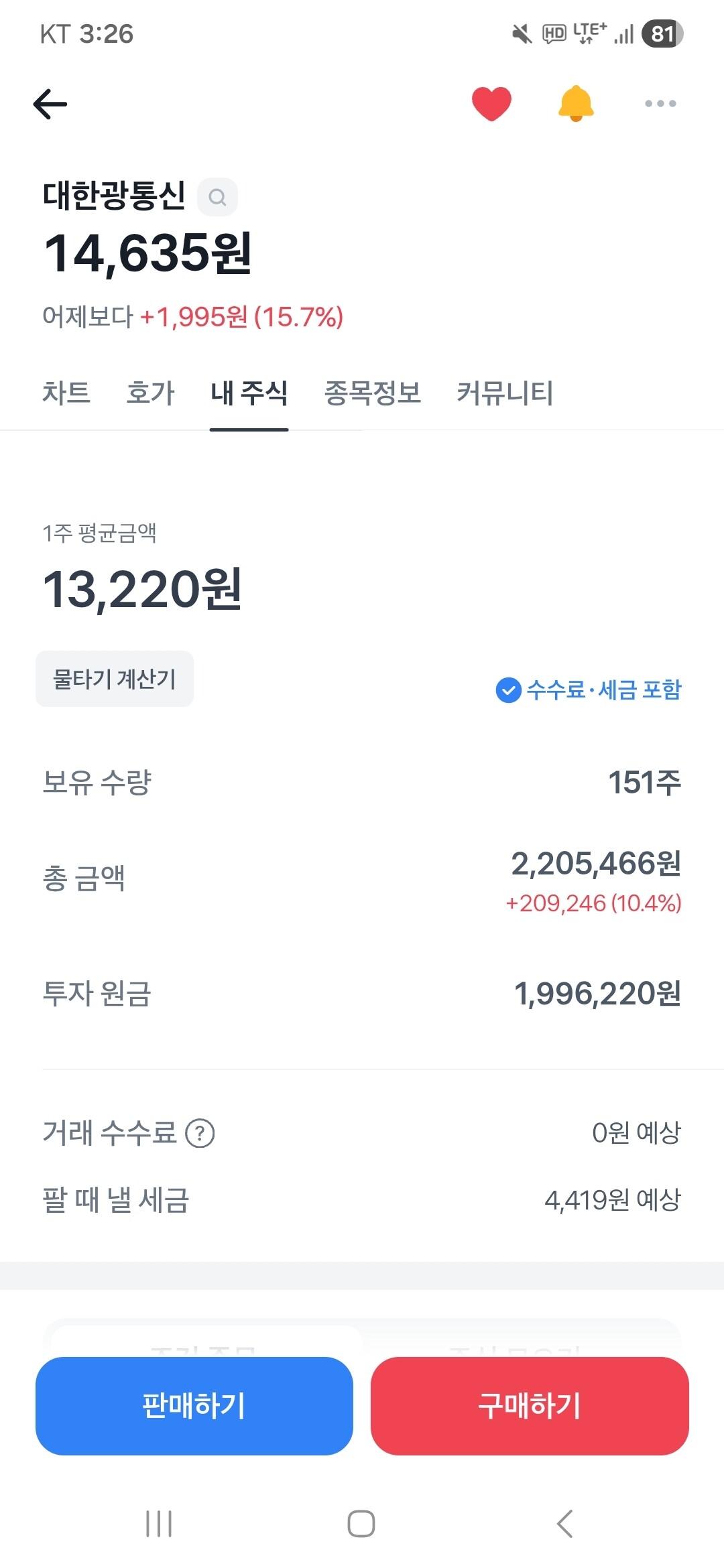This screenshot has height=1568, width=724.
Task: Select the 내 주식 tab
Action: click(x=249, y=393)
